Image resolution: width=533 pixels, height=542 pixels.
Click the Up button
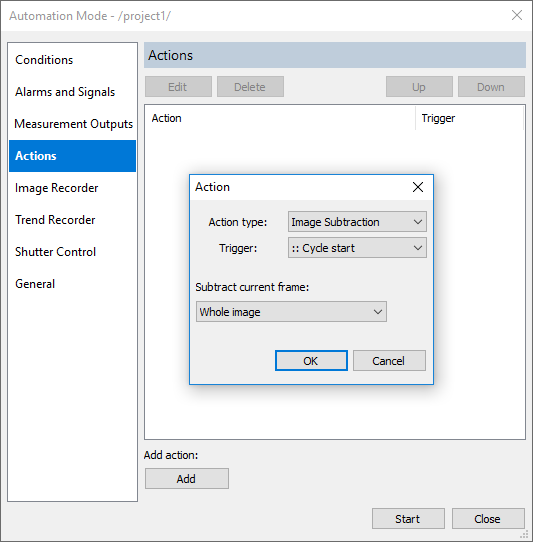[x=419, y=87]
